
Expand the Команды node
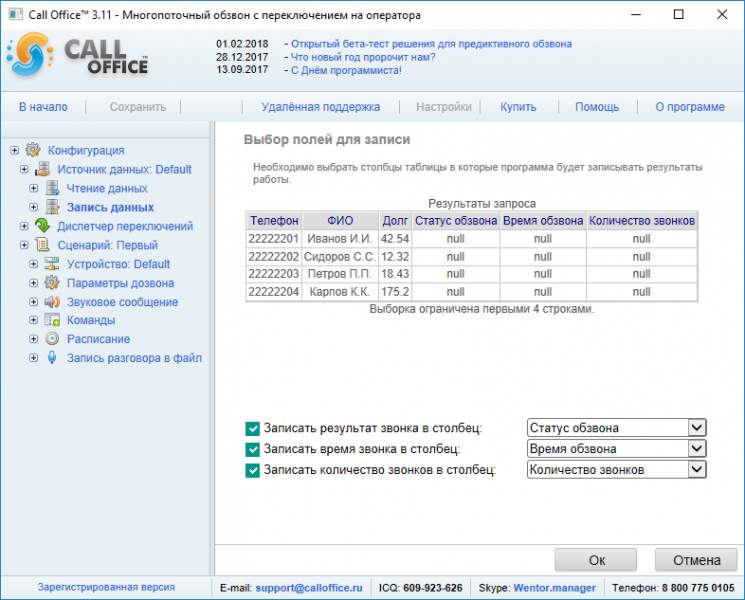point(34,320)
